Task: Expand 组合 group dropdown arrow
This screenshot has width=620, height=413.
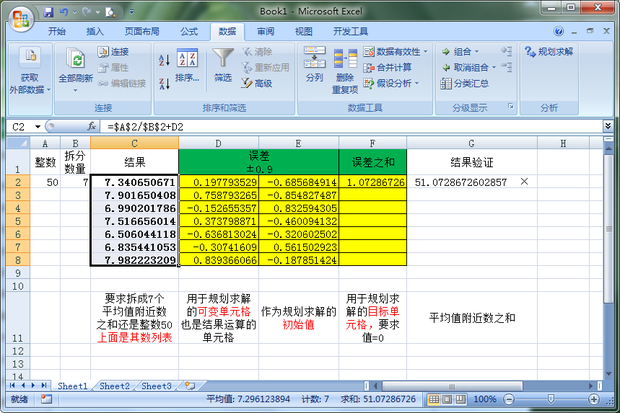Action: [x=476, y=52]
